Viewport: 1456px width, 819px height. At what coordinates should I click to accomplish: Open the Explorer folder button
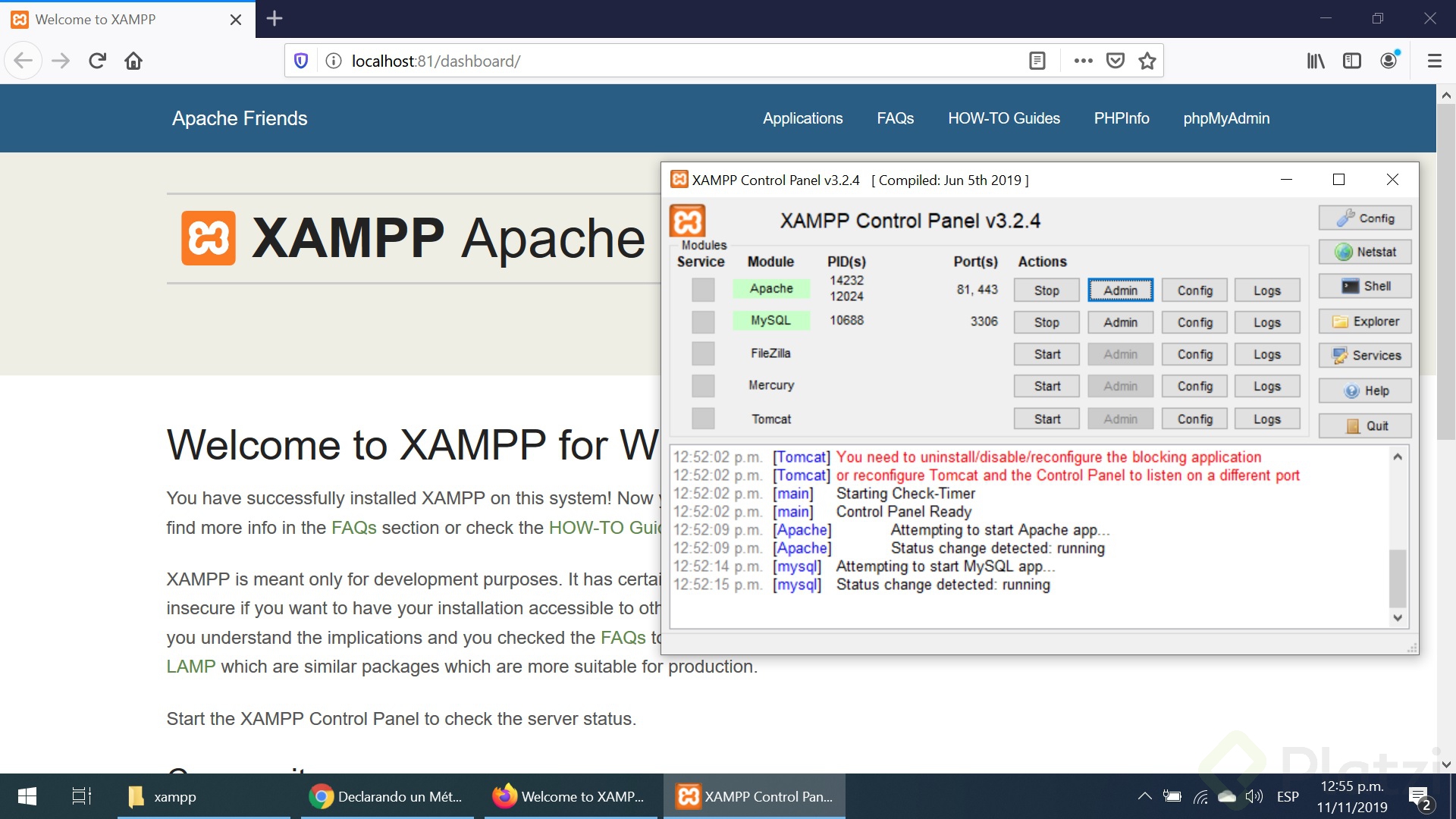pyautogui.click(x=1364, y=322)
